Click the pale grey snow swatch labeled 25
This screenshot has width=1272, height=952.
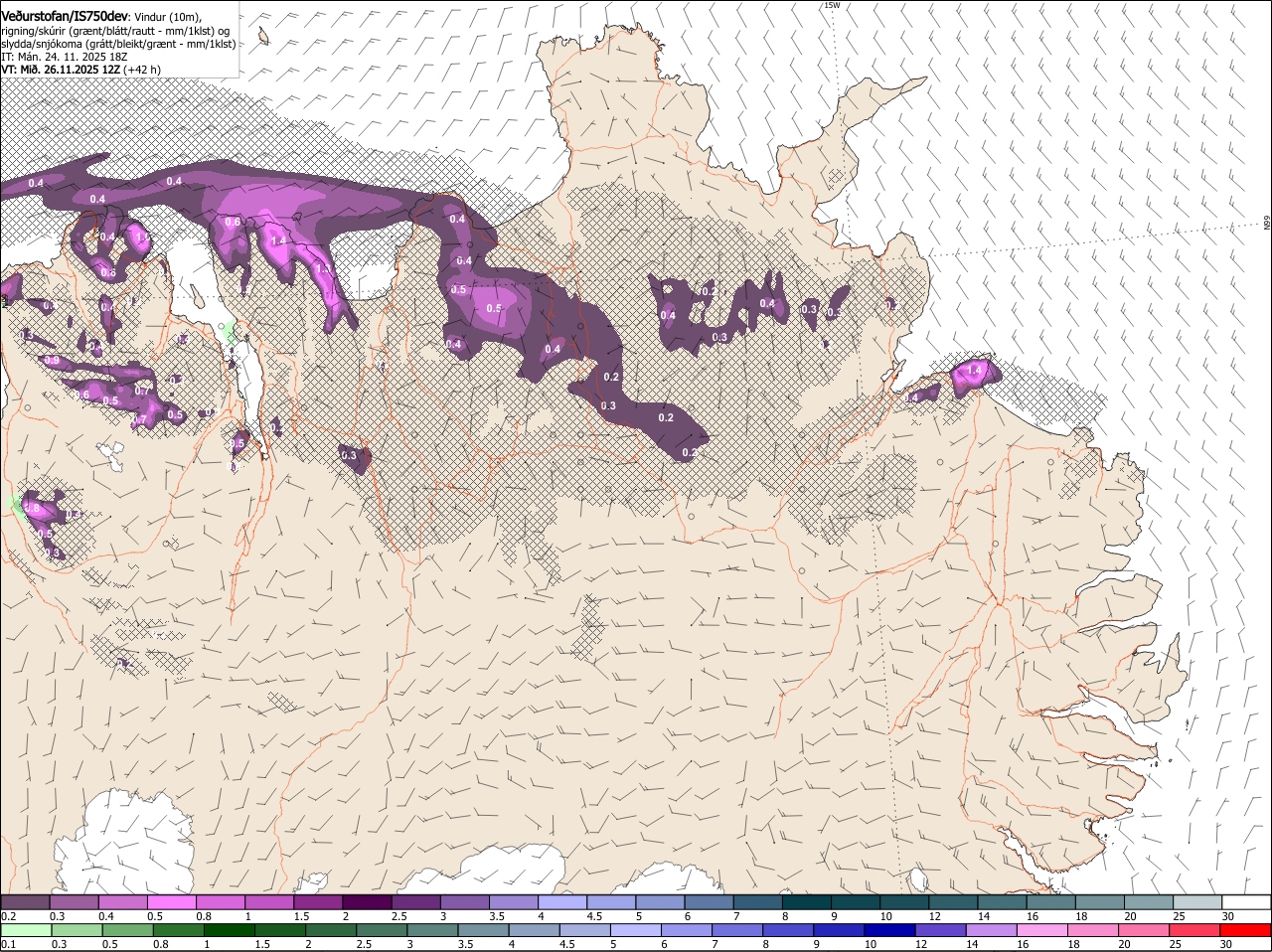(1197, 901)
